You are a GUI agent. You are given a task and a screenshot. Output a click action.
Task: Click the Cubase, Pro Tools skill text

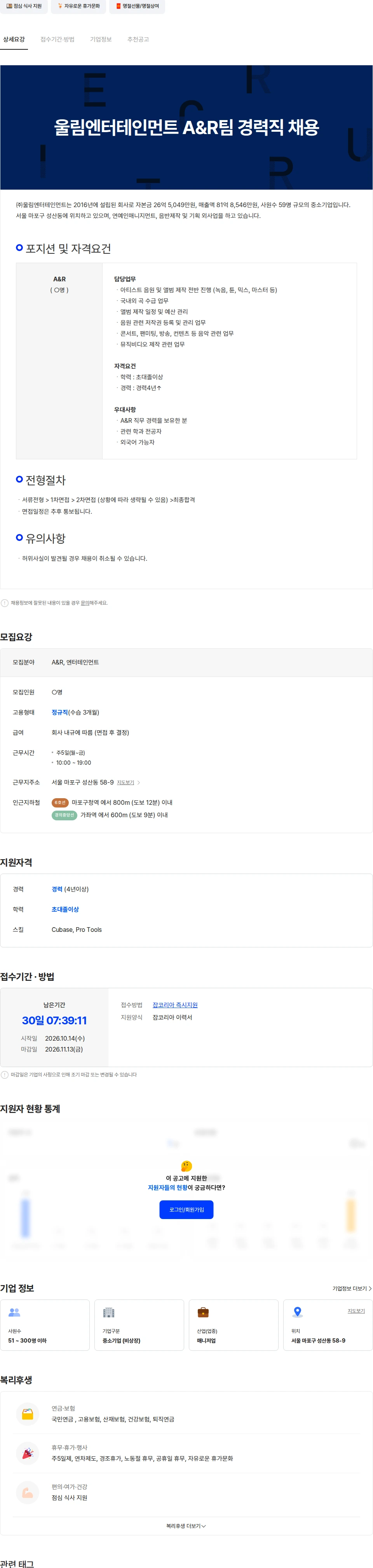(77, 930)
